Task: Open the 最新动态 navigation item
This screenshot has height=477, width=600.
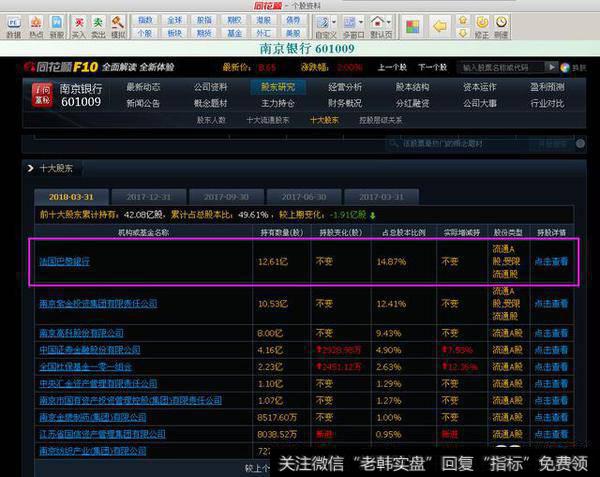Action: (x=143, y=87)
